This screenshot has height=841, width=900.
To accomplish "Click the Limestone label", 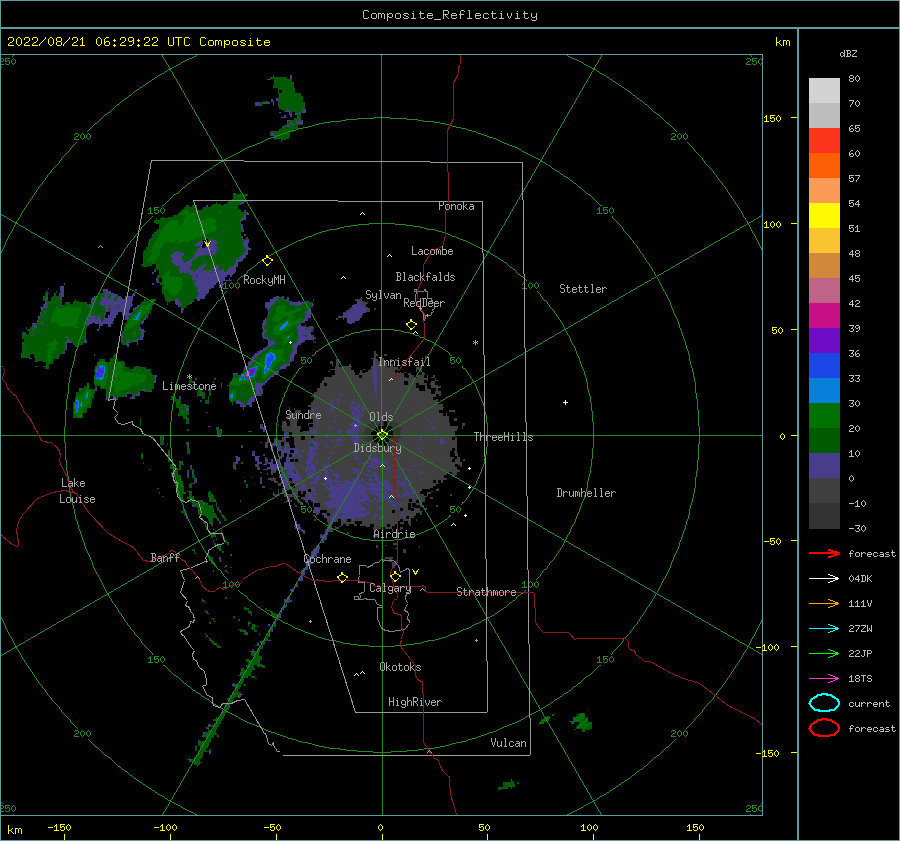I will 189,386.
